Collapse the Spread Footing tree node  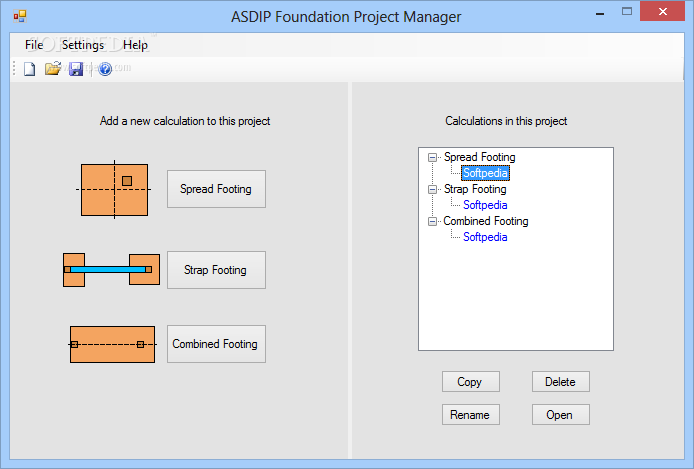pos(432,158)
